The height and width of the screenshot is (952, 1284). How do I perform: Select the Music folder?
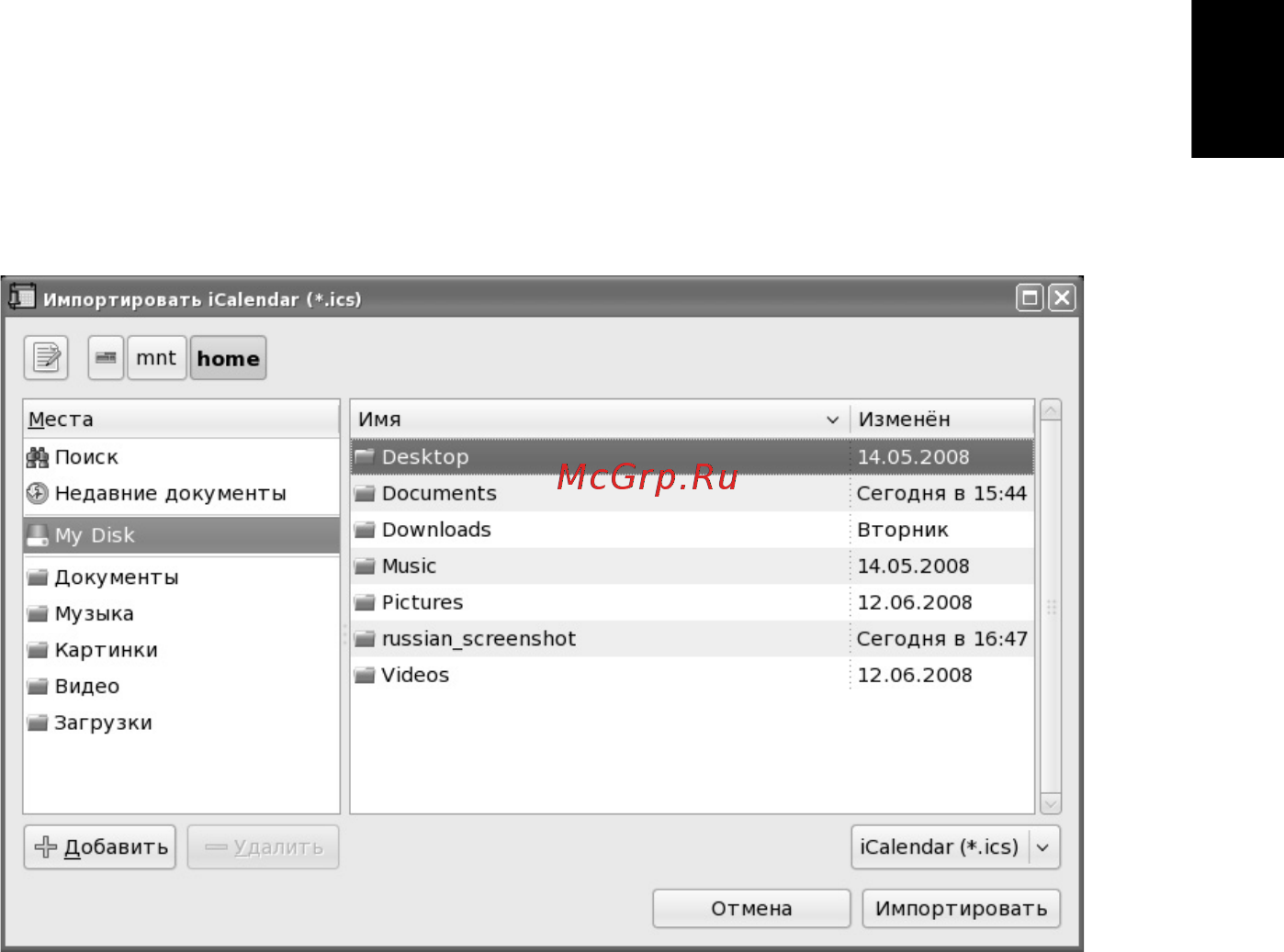(x=693, y=566)
